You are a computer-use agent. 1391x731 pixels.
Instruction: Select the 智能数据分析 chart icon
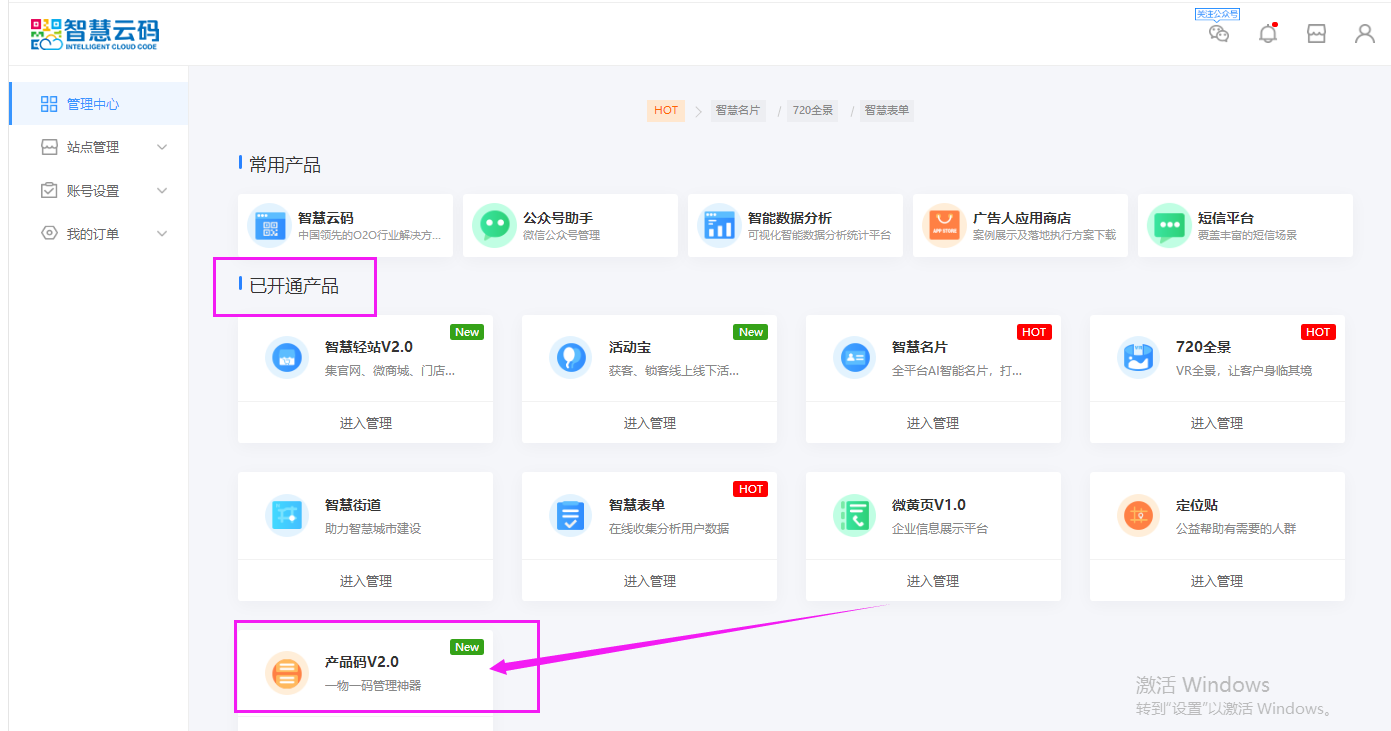pyautogui.click(x=718, y=225)
